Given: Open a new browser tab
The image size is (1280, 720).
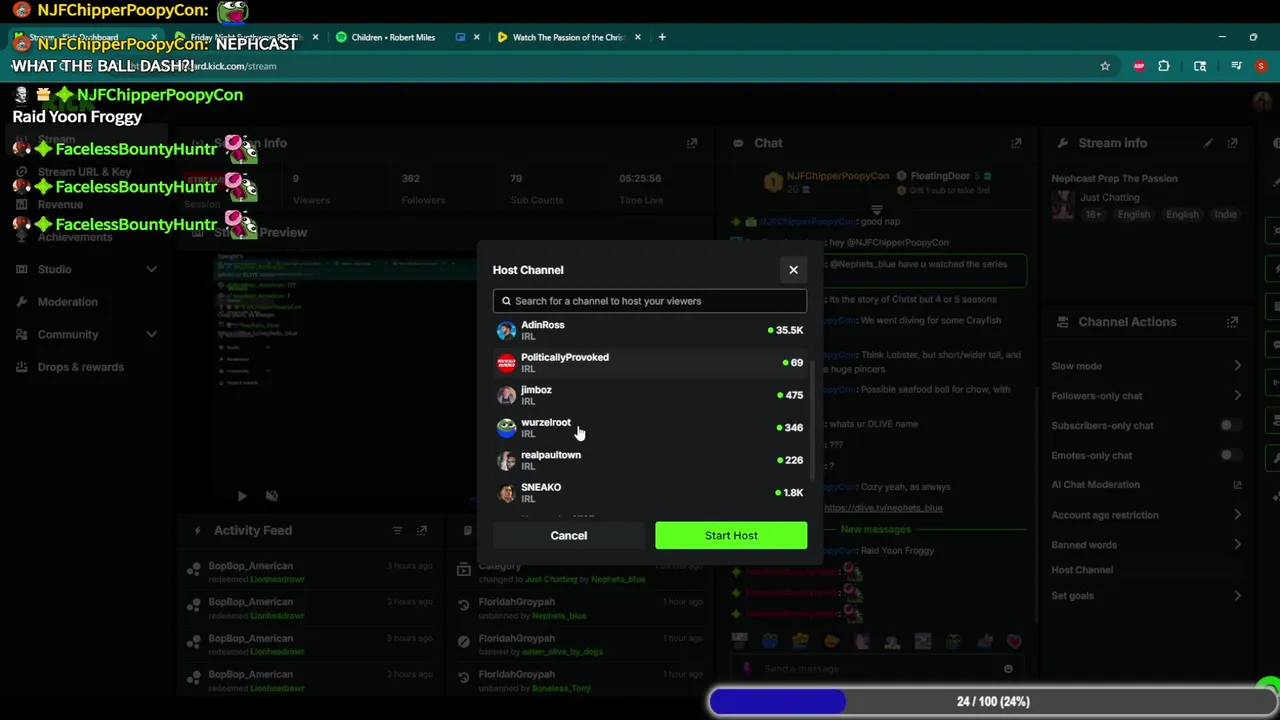Looking at the screenshot, I should (x=662, y=37).
